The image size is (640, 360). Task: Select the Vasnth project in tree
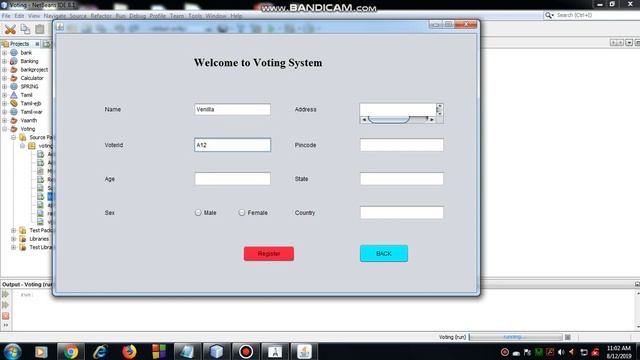coord(29,120)
